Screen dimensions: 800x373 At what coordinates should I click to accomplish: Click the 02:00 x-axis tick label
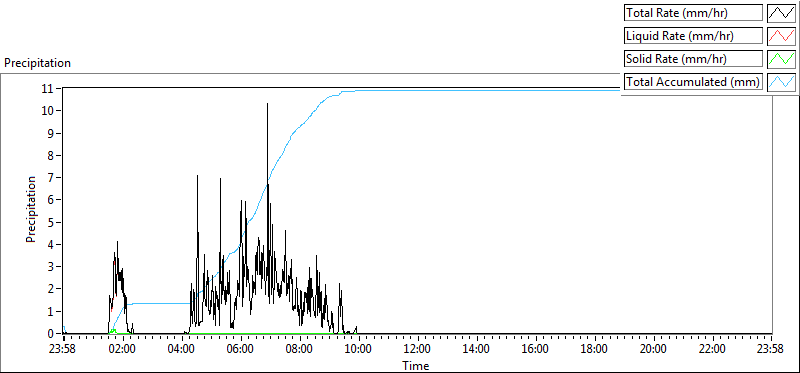123,350
